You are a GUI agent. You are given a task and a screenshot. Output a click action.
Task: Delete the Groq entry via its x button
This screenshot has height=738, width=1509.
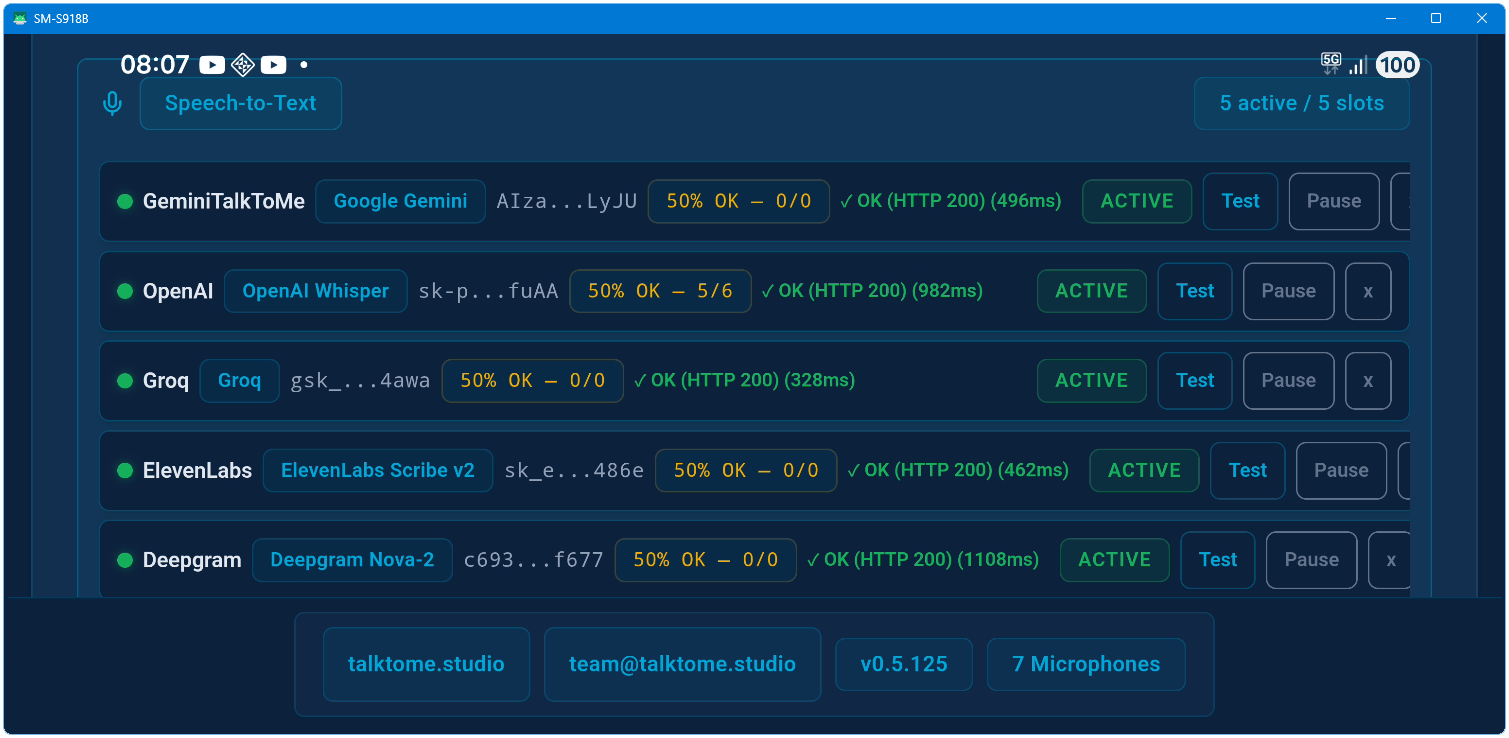1368,381
